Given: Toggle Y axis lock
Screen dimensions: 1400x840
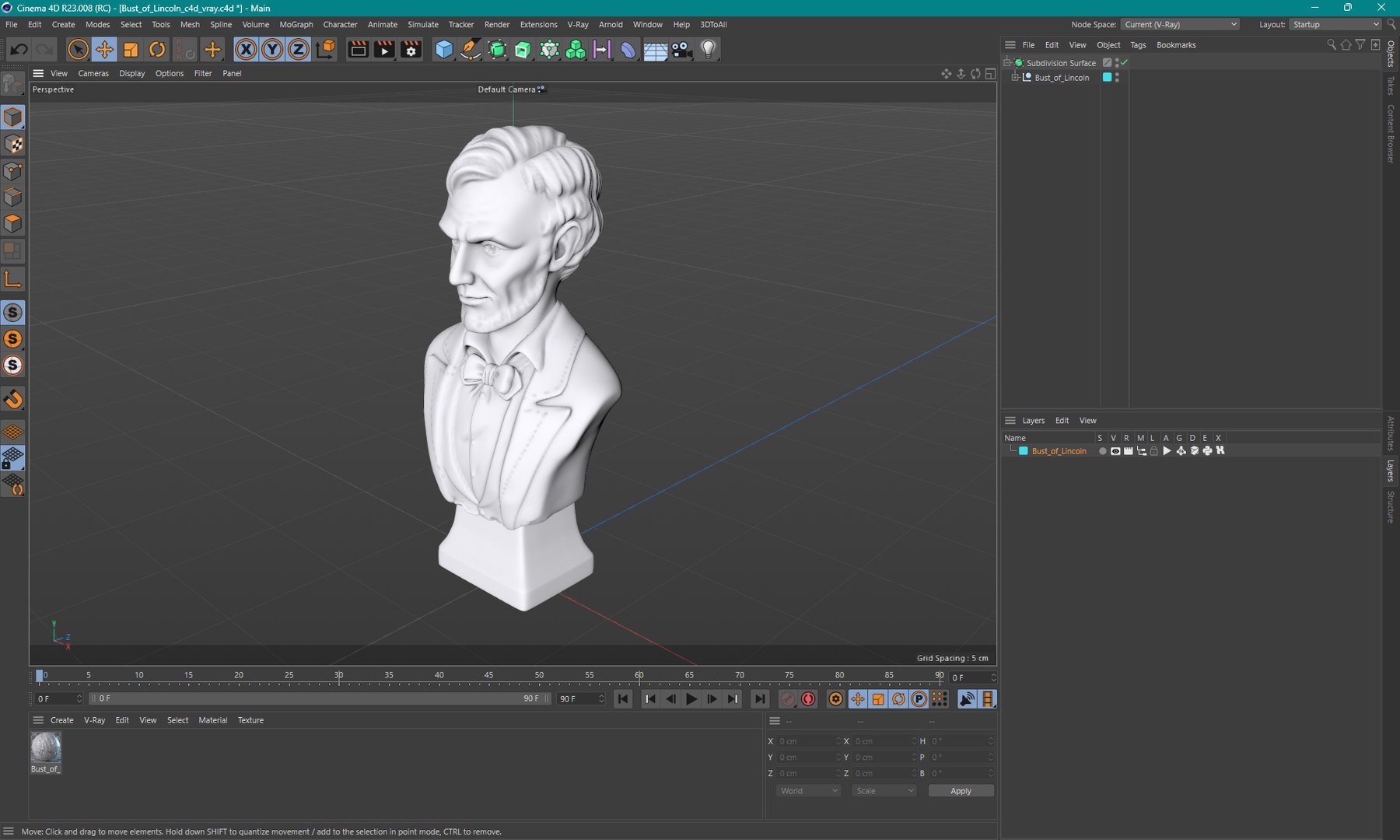Looking at the screenshot, I should pyautogui.click(x=272, y=50).
